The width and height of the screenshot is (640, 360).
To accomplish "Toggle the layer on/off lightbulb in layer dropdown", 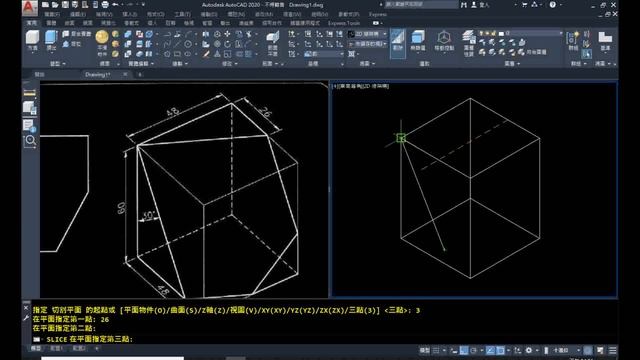I will (x=481, y=33).
